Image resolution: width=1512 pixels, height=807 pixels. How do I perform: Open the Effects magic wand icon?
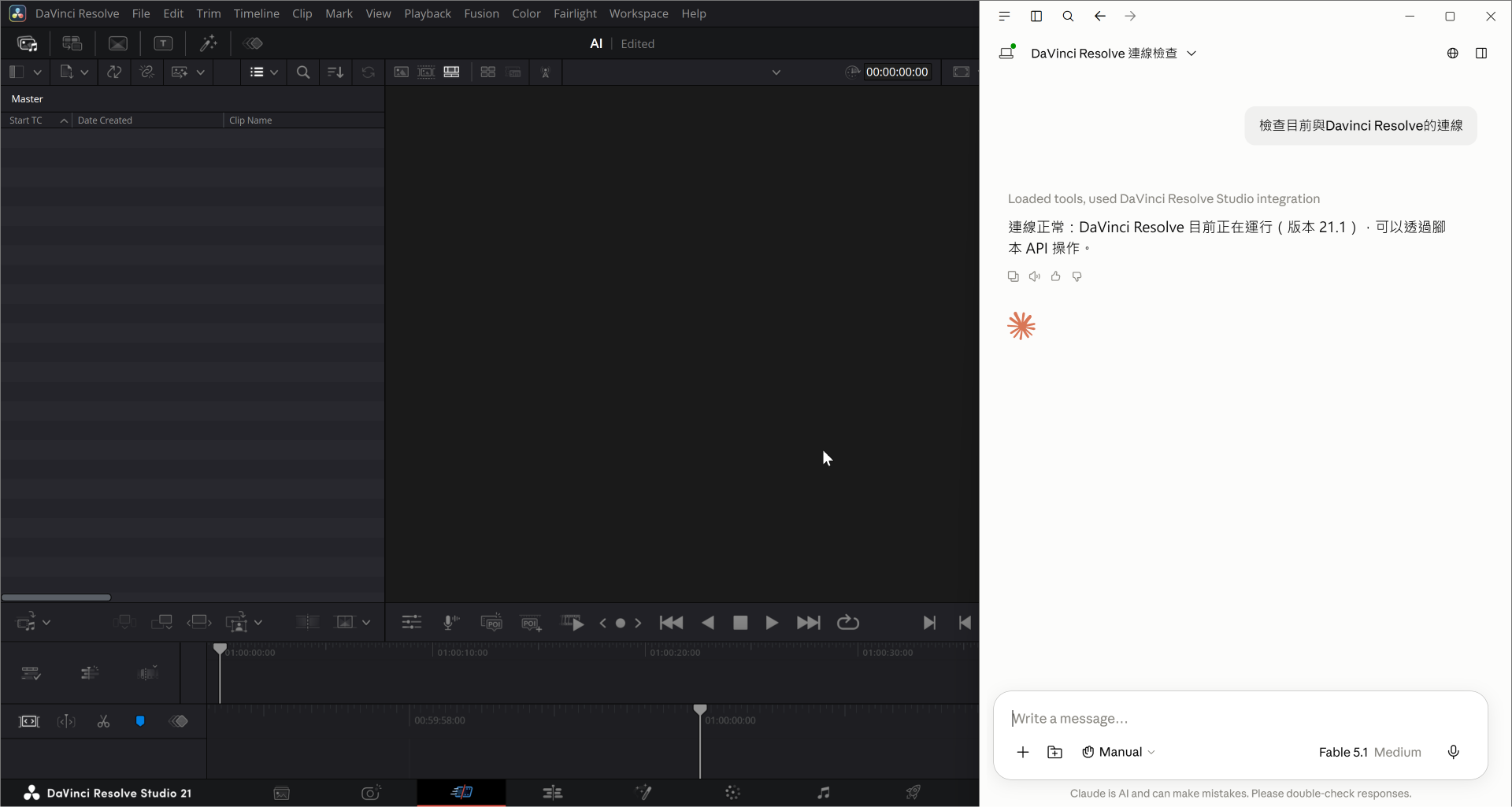point(209,43)
